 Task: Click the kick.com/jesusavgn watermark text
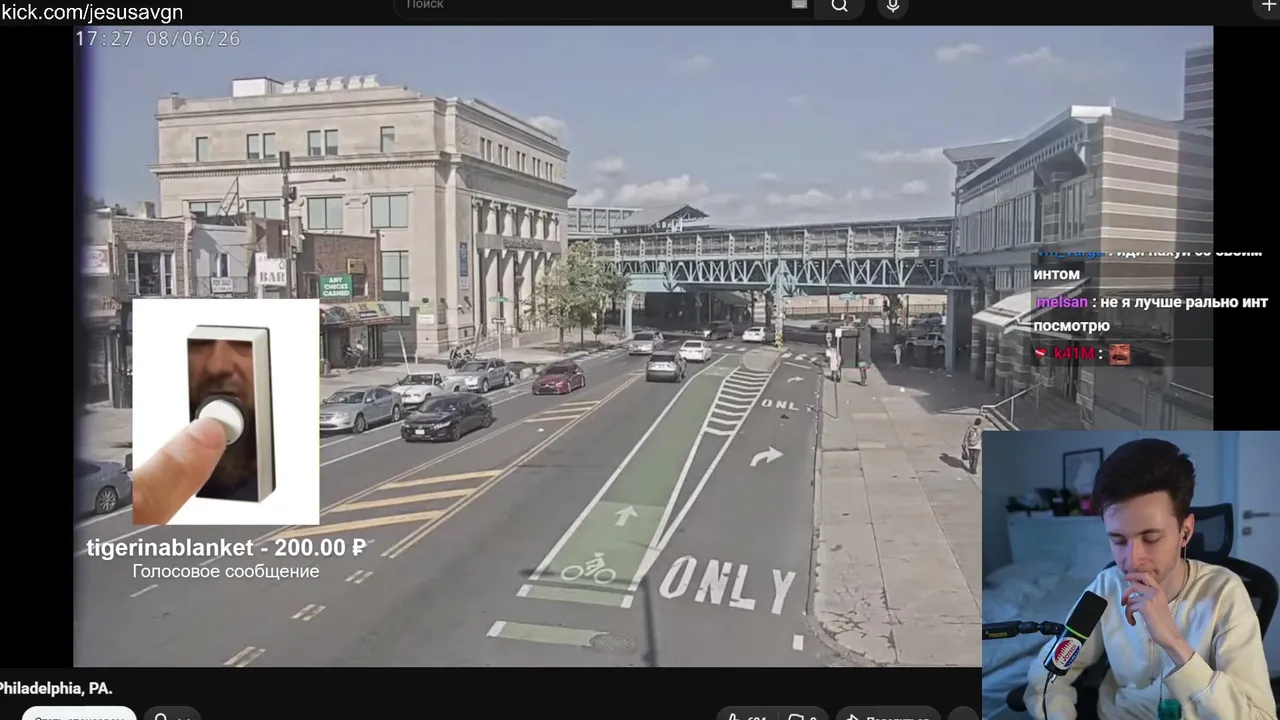pos(92,12)
